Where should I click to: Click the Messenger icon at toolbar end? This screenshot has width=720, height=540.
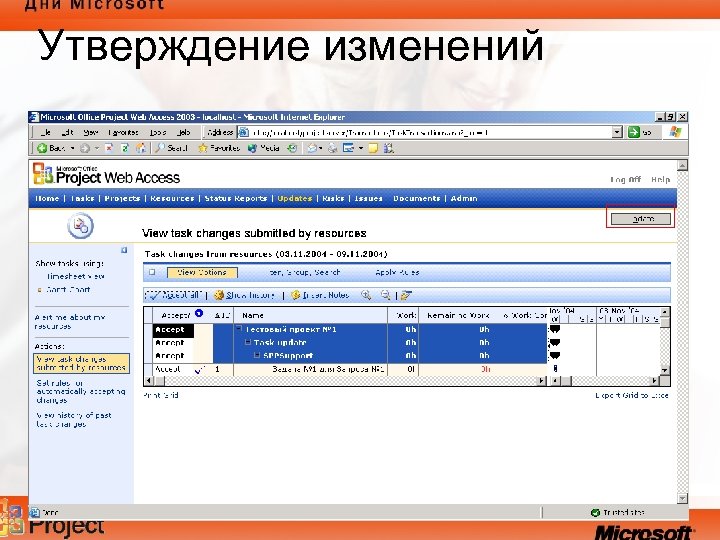click(388, 148)
